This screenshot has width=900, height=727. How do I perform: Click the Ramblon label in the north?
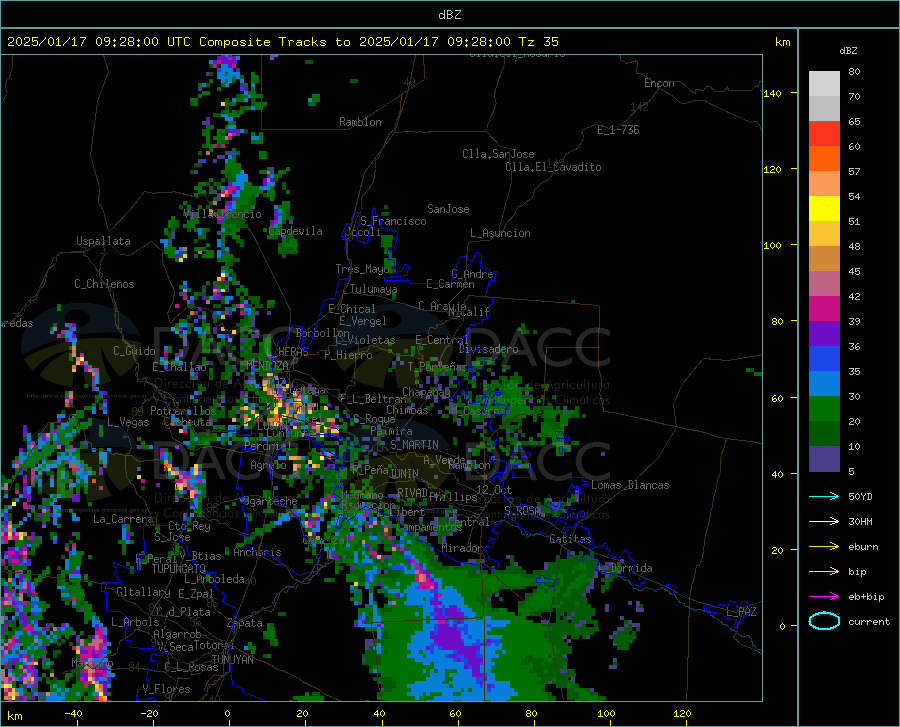[x=360, y=122]
